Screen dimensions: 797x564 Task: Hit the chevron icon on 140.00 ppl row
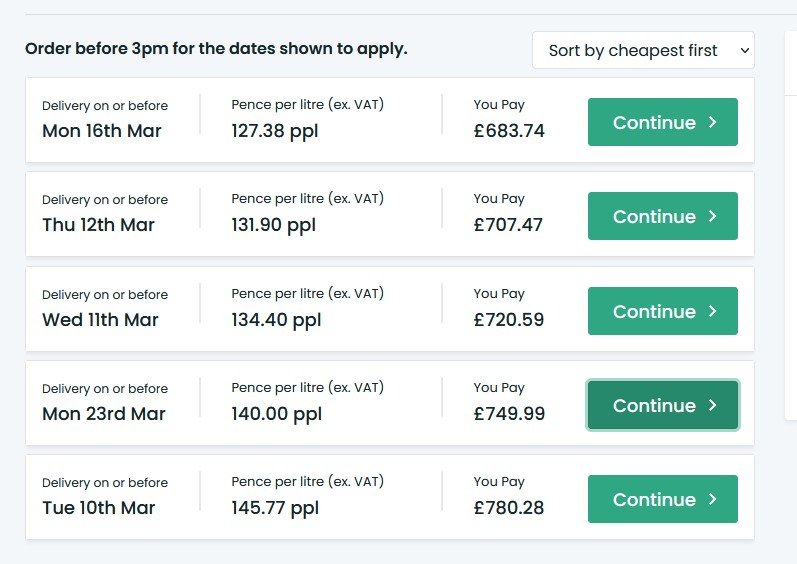click(x=713, y=405)
